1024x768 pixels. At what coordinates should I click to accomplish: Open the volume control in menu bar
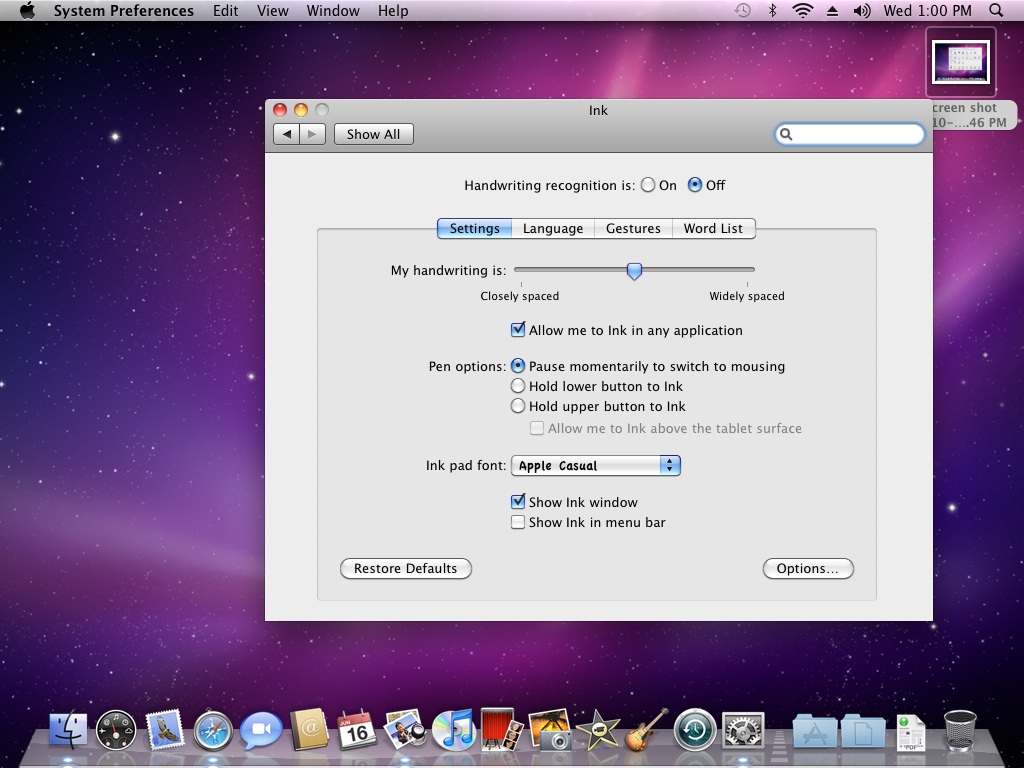pos(862,10)
